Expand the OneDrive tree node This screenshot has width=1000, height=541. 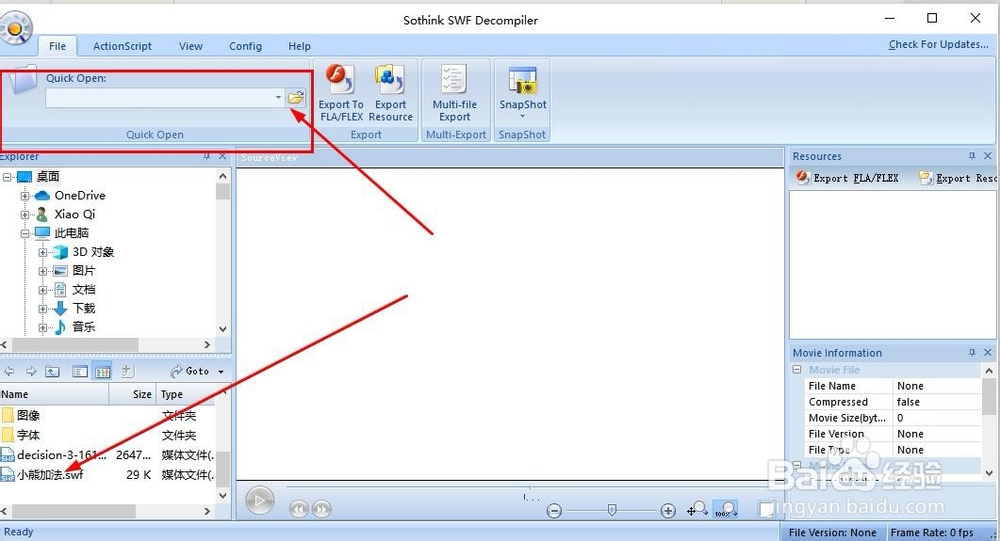point(25,196)
